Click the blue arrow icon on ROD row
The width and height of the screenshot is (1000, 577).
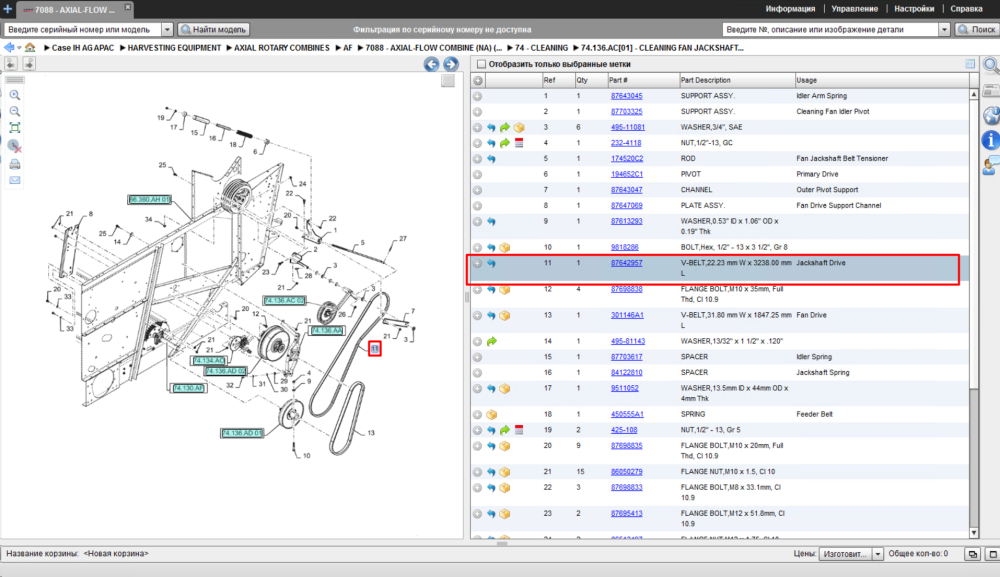[491, 159]
